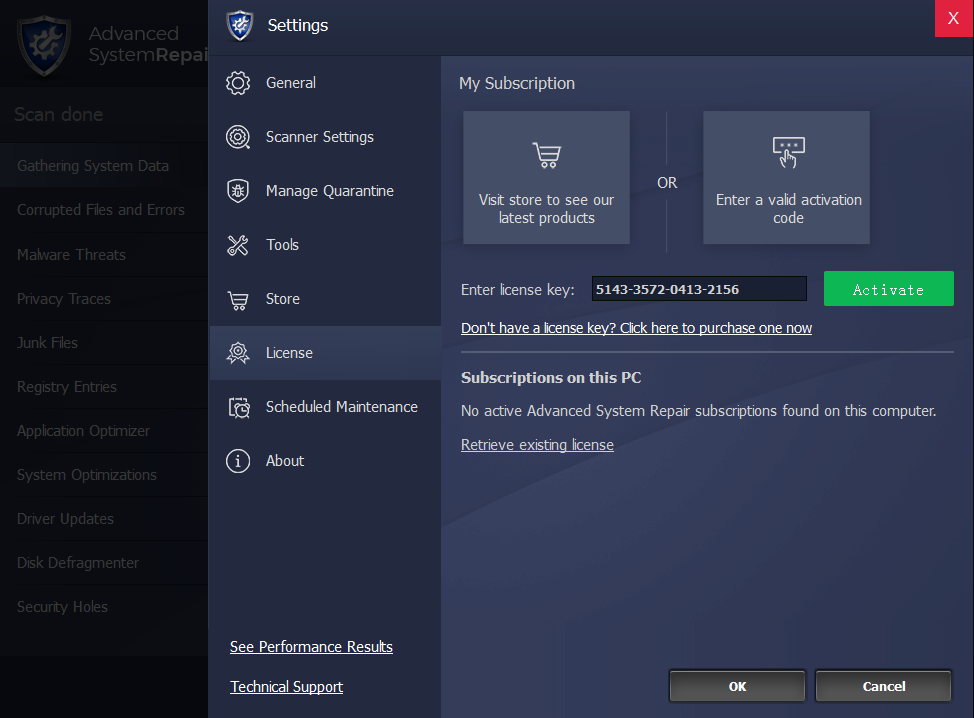The width and height of the screenshot is (974, 718).
Task: Dismiss settings with the Cancel button
Action: [883, 686]
